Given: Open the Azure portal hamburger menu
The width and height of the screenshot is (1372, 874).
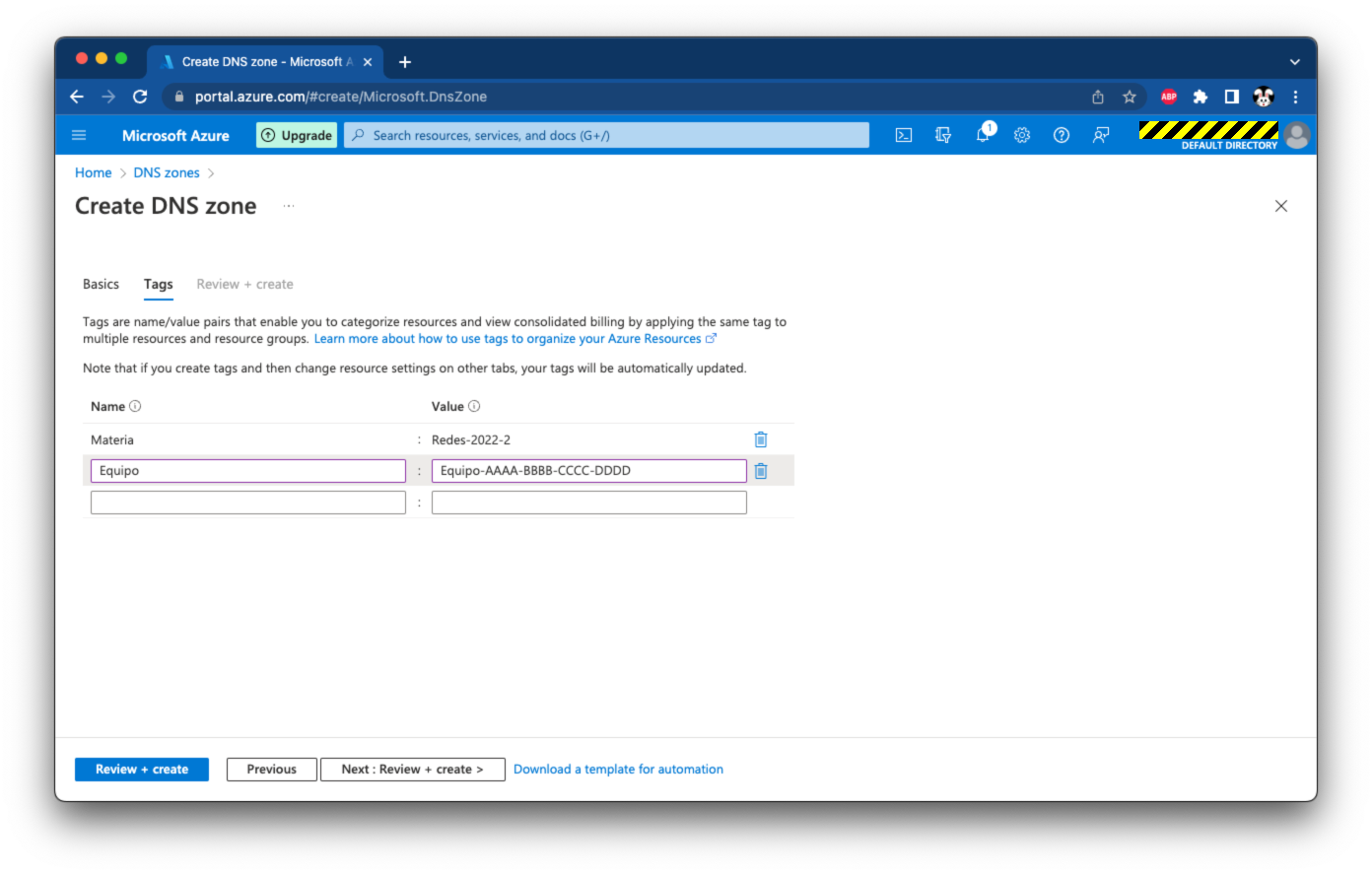Looking at the screenshot, I should pyautogui.click(x=80, y=136).
